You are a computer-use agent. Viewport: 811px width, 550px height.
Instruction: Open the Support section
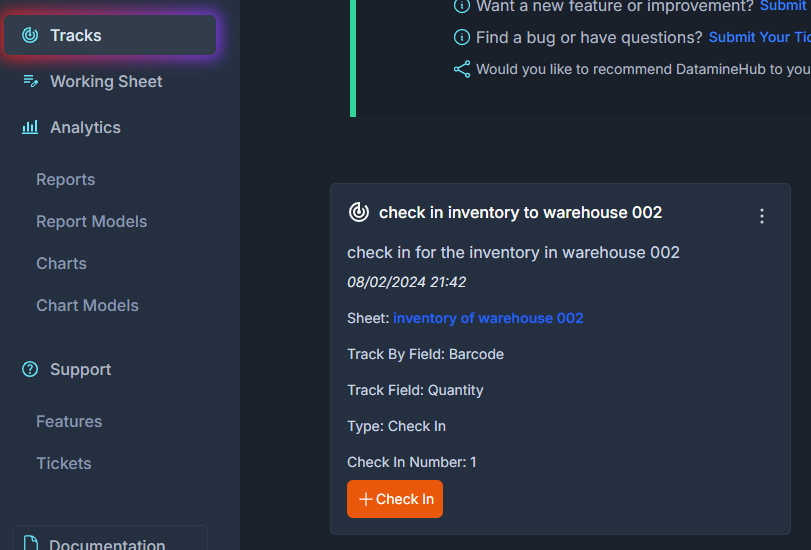(x=81, y=369)
